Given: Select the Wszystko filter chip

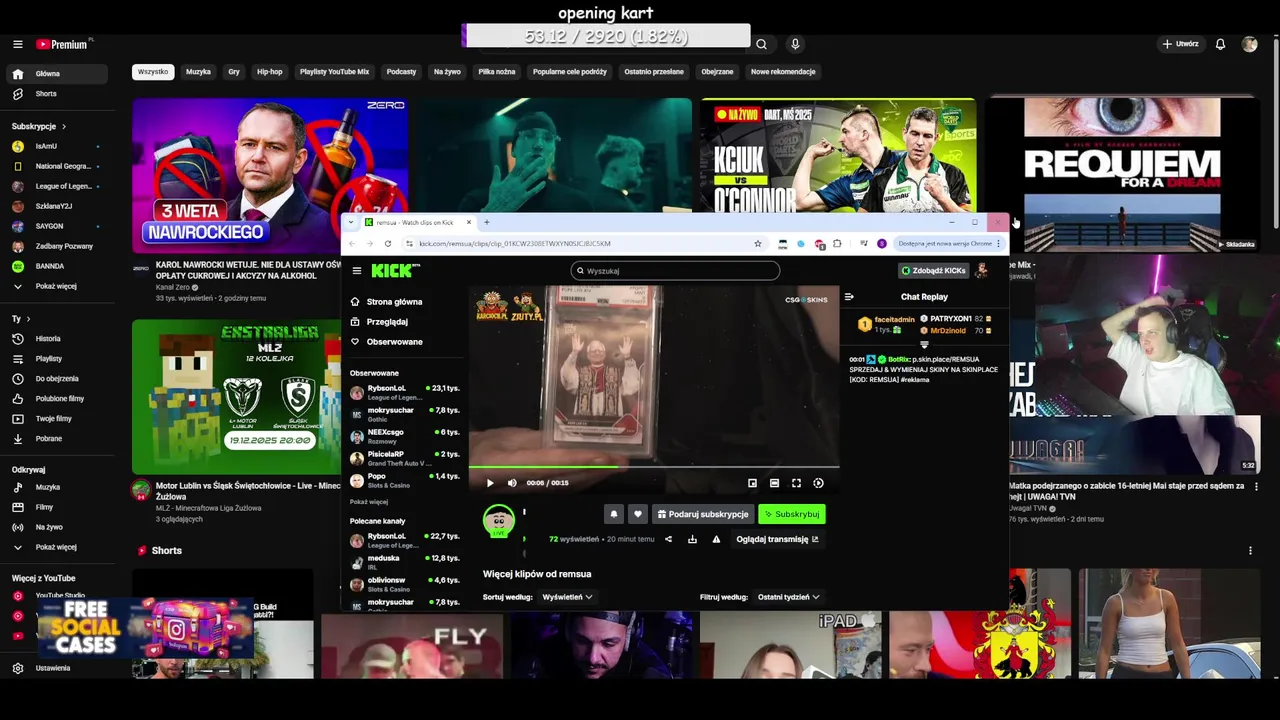Looking at the screenshot, I should [x=153, y=72].
